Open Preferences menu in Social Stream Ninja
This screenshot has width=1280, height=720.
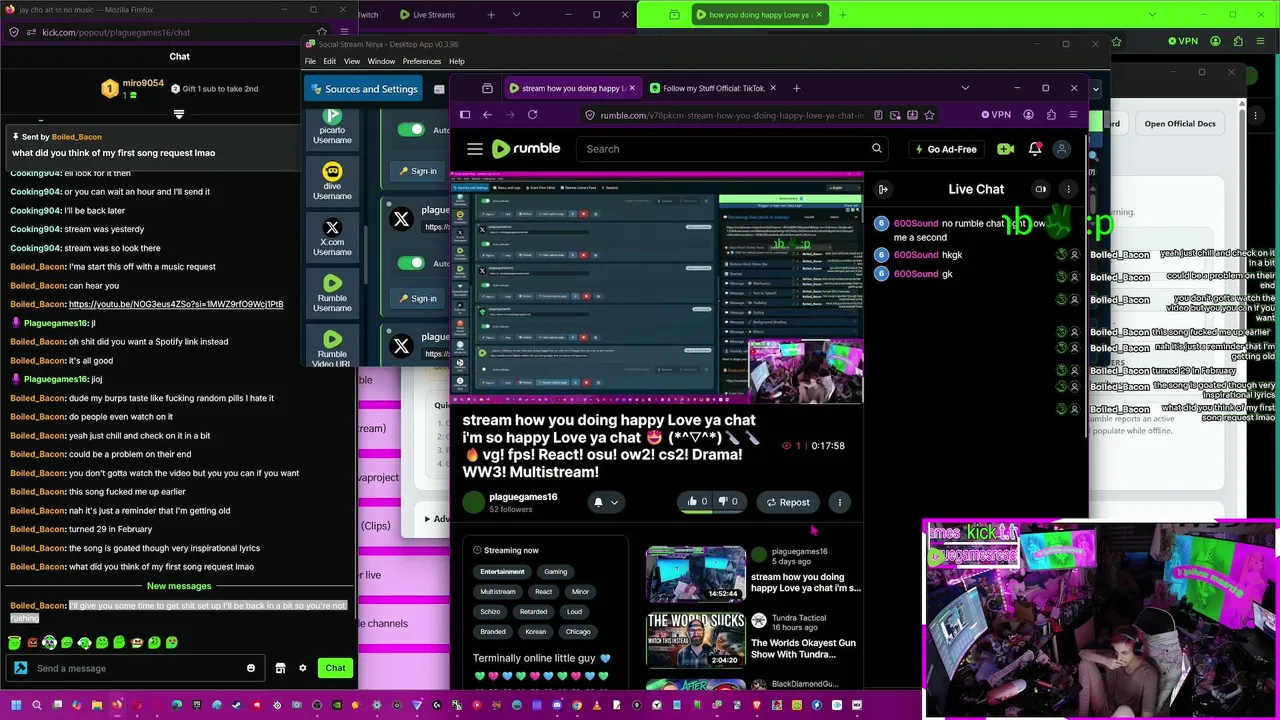click(422, 61)
